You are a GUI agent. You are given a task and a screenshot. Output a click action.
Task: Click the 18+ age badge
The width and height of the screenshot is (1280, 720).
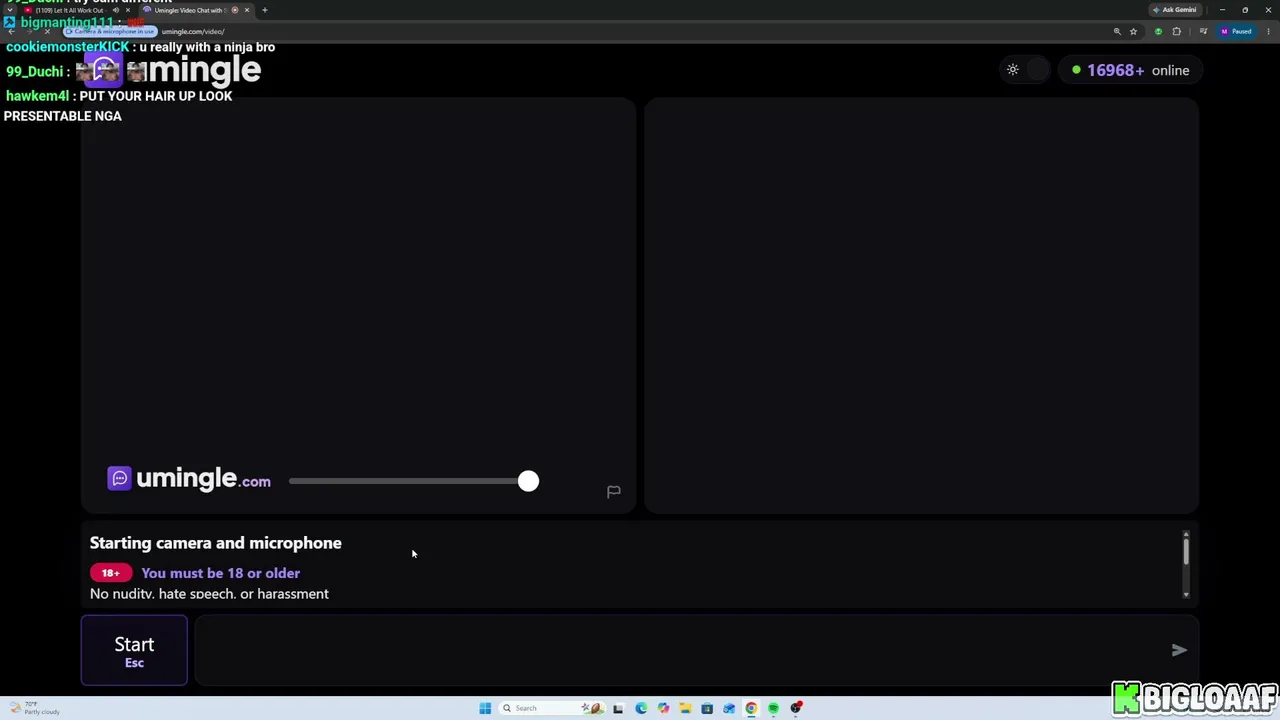coord(110,573)
